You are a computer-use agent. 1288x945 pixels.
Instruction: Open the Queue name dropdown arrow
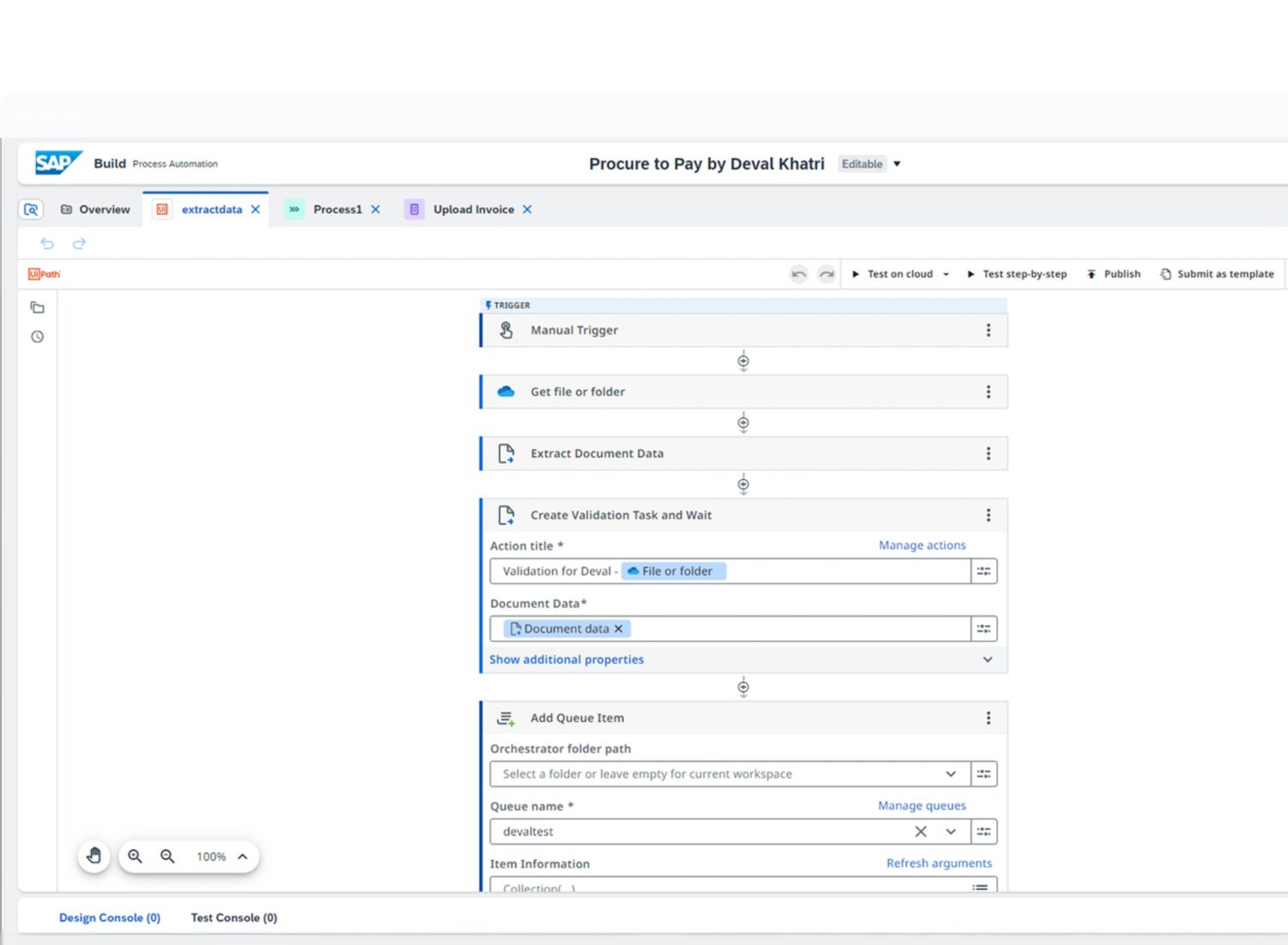pos(951,832)
